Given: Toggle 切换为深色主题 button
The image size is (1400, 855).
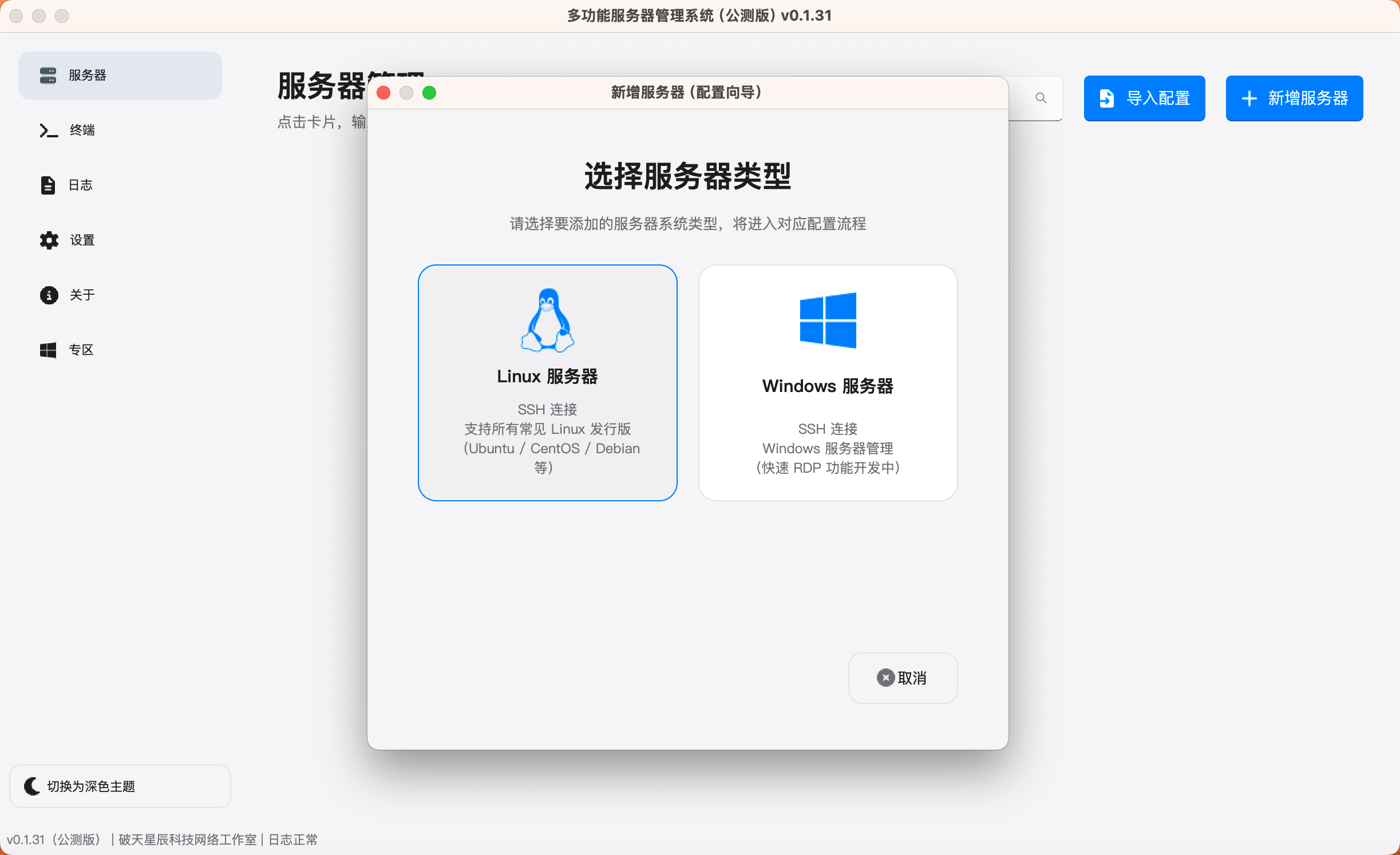Looking at the screenshot, I should [x=120, y=786].
